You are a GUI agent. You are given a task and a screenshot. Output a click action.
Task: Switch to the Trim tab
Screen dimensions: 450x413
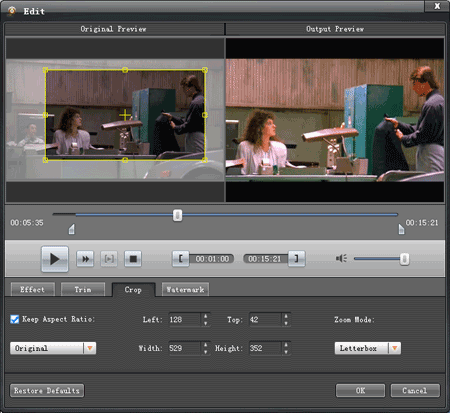coord(83,289)
